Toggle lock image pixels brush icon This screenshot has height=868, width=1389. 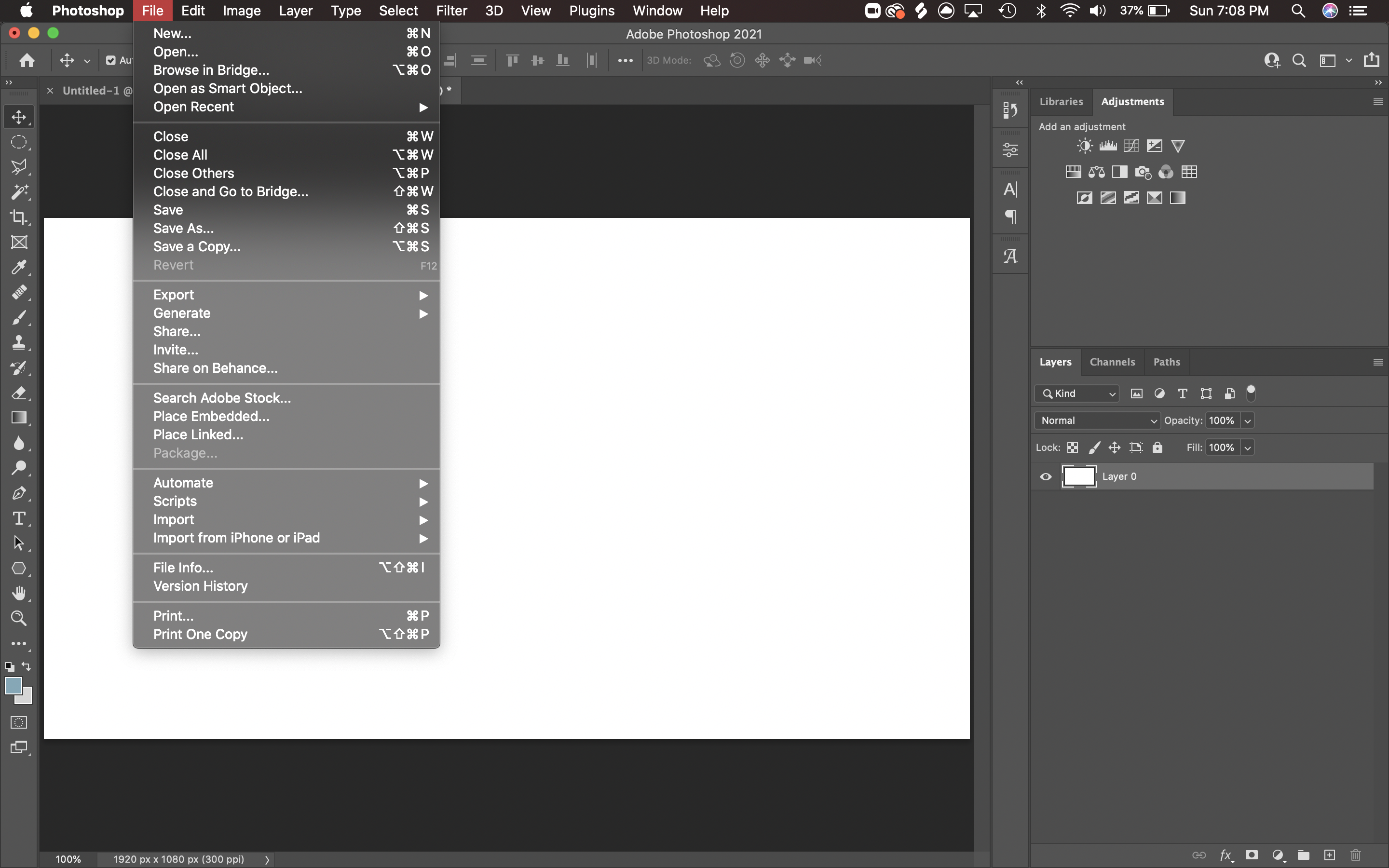point(1094,447)
